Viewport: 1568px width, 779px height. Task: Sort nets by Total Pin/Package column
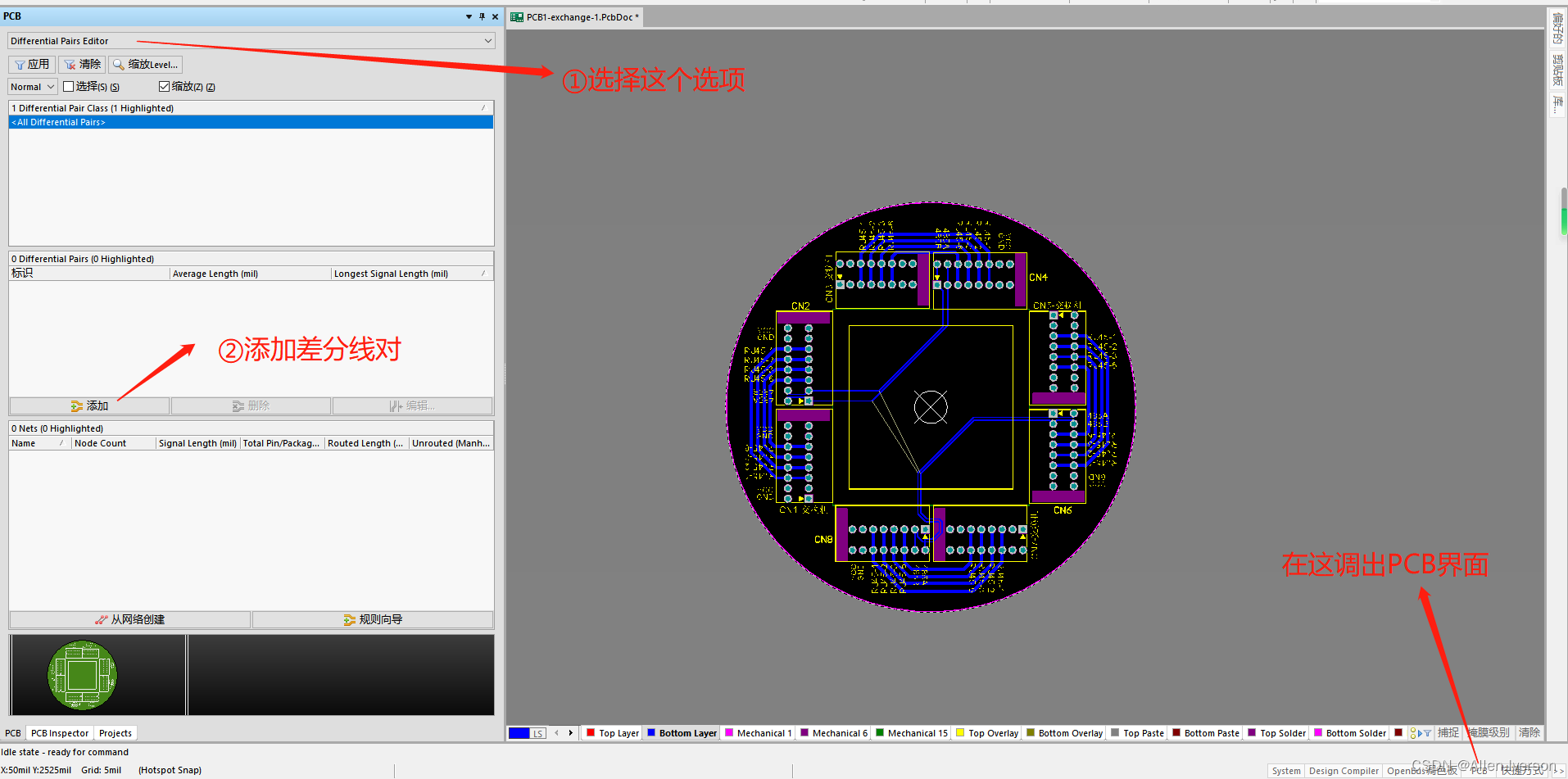coord(282,443)
